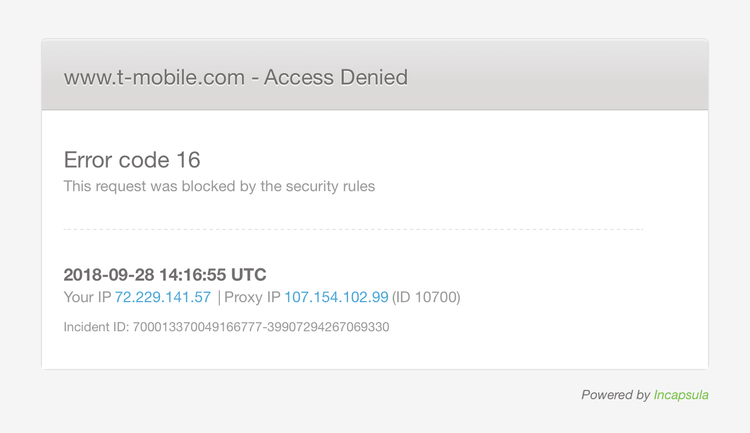This screenshot has height=433, width=750.
Task: Click the pipe separator between IP addresses
Action: [219, 297]
